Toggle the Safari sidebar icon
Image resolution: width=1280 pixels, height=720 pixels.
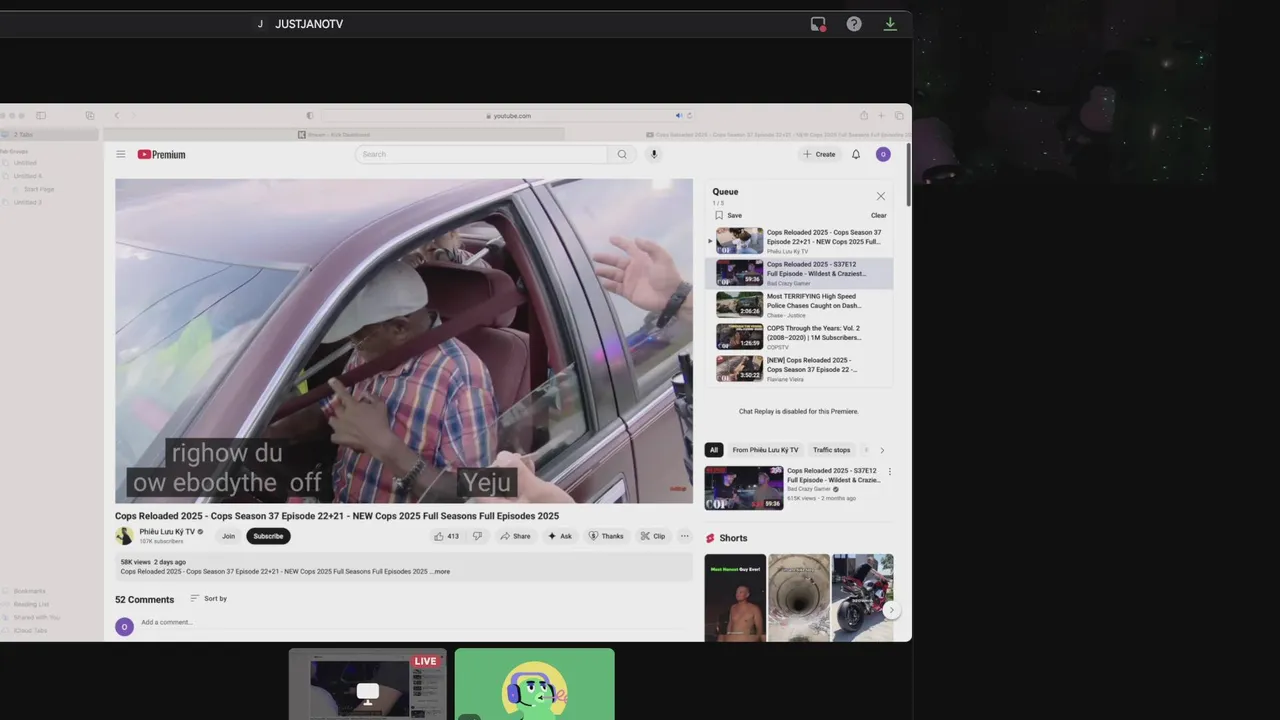[x=41, y=116]
